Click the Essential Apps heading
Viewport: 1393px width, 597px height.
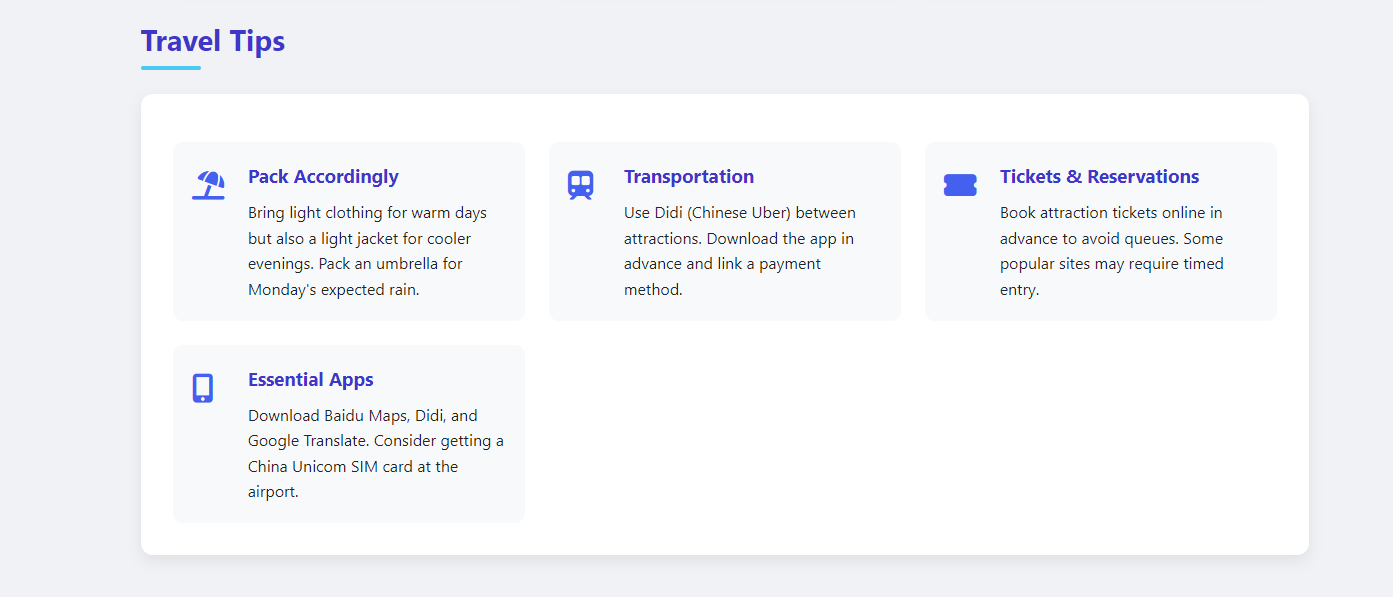pyautogui.click(x=311, y=380)
